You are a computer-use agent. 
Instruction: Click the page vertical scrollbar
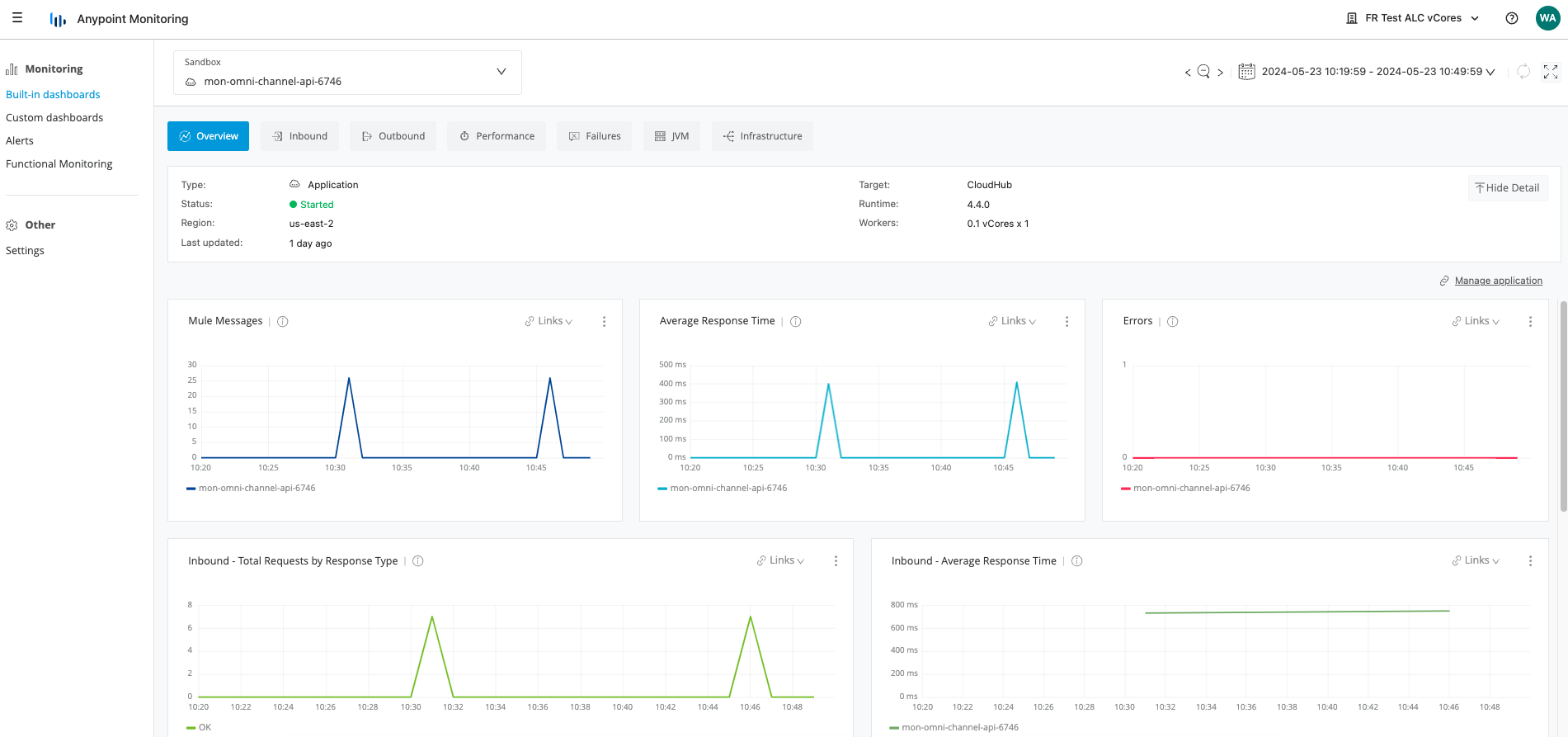tap(1562, 404)
